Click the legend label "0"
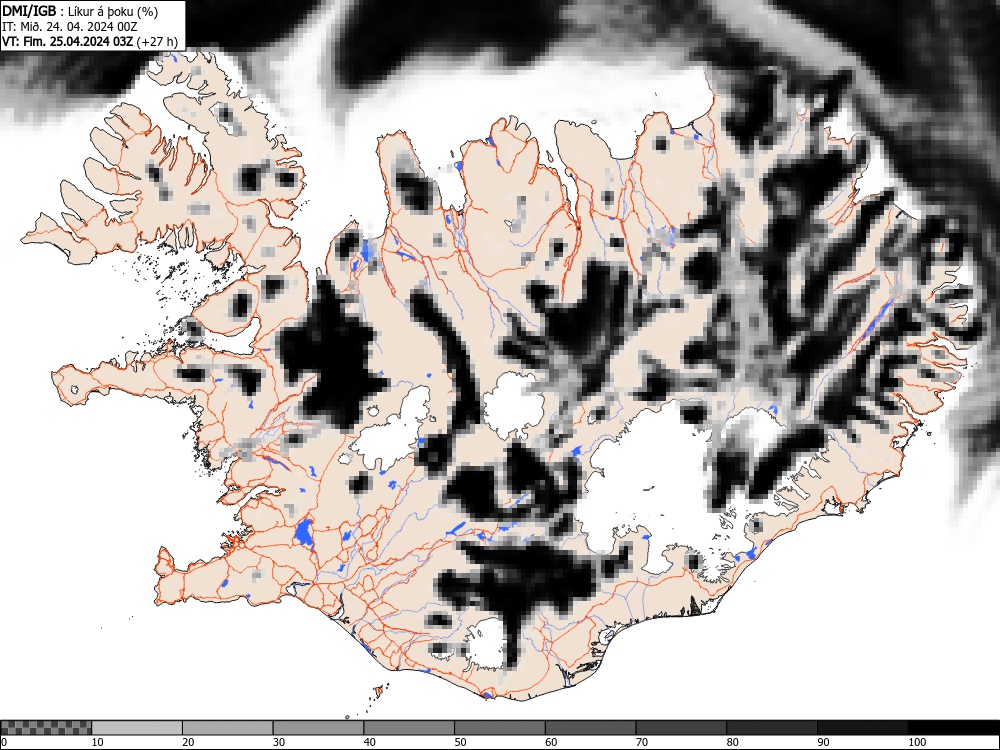This screenshot has width=1000, height=750. point(4,742)
